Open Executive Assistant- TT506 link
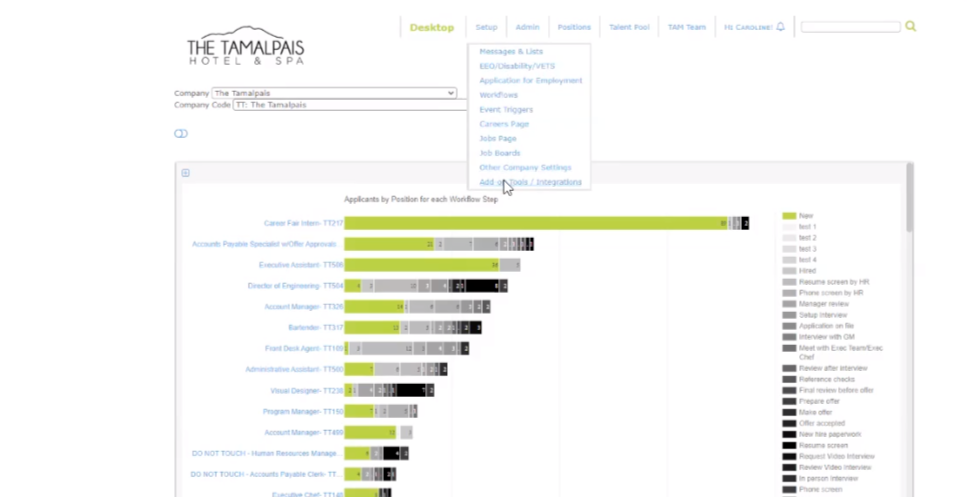Screen dimensions: 967x497 click(x=301, y=265)
